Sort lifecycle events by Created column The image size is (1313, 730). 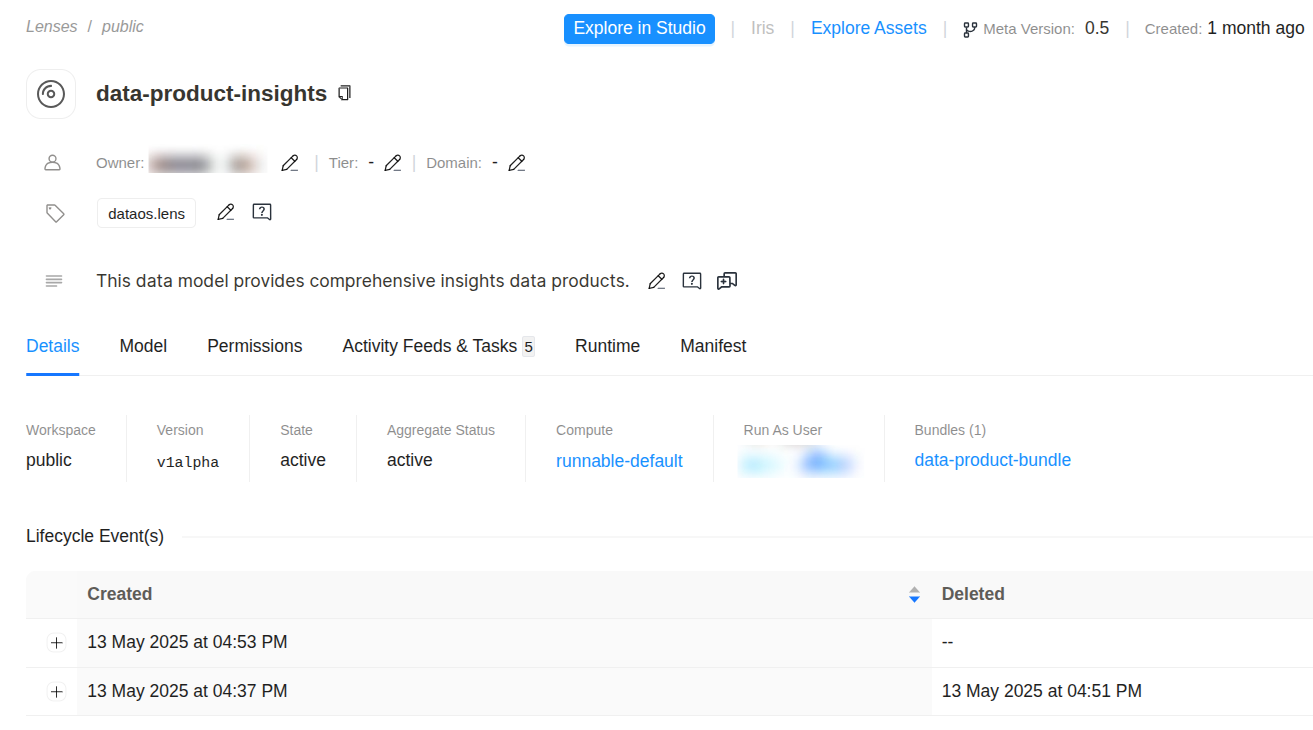(x=913, y=594)
